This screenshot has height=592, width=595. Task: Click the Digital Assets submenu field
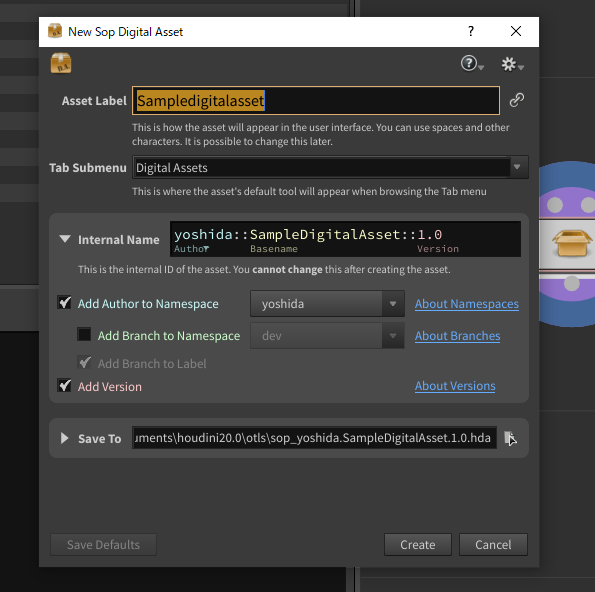321,167
